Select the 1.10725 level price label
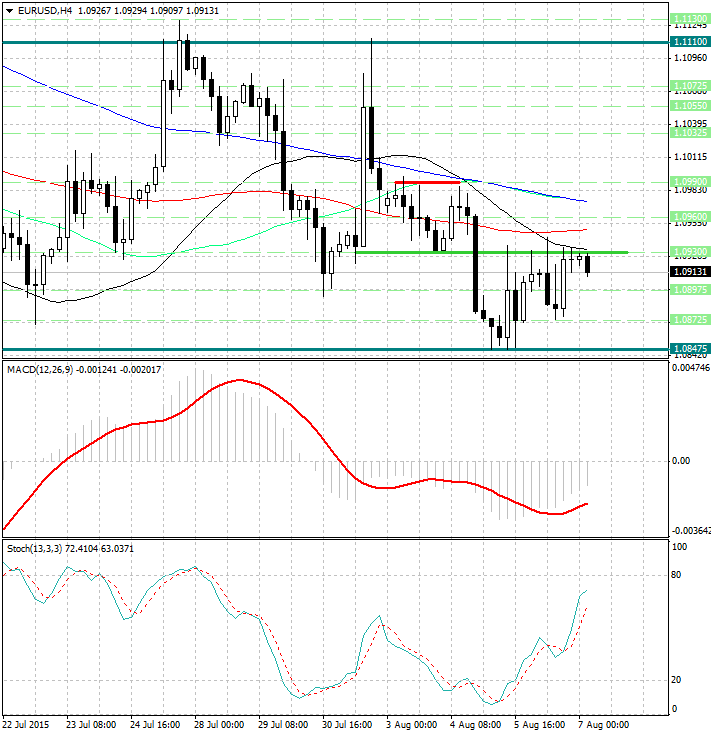The width and height of the screenshot is (711, 733). 690,86
